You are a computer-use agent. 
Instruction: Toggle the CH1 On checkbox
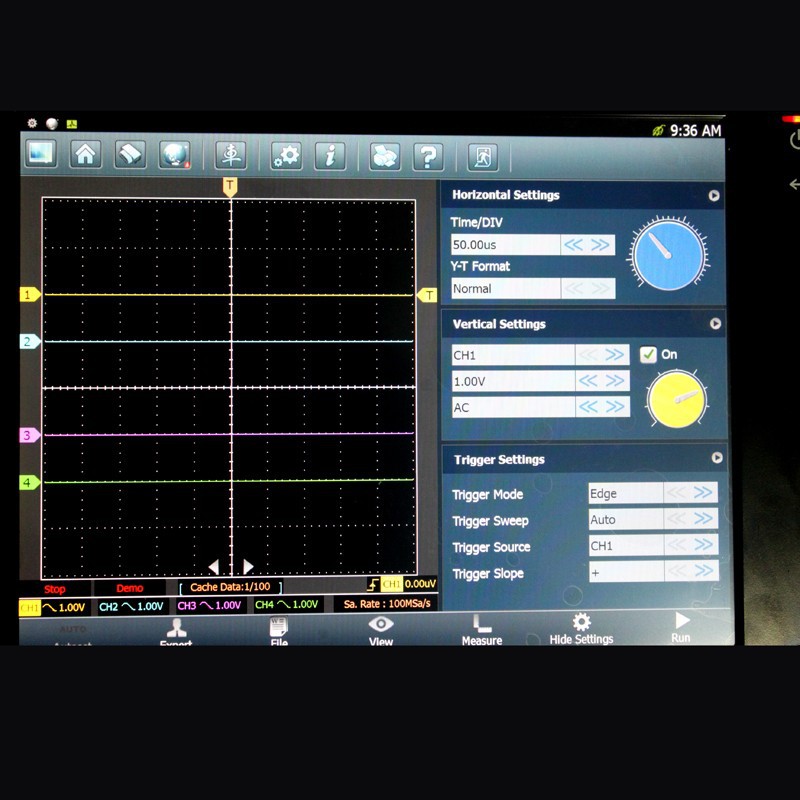648,354
